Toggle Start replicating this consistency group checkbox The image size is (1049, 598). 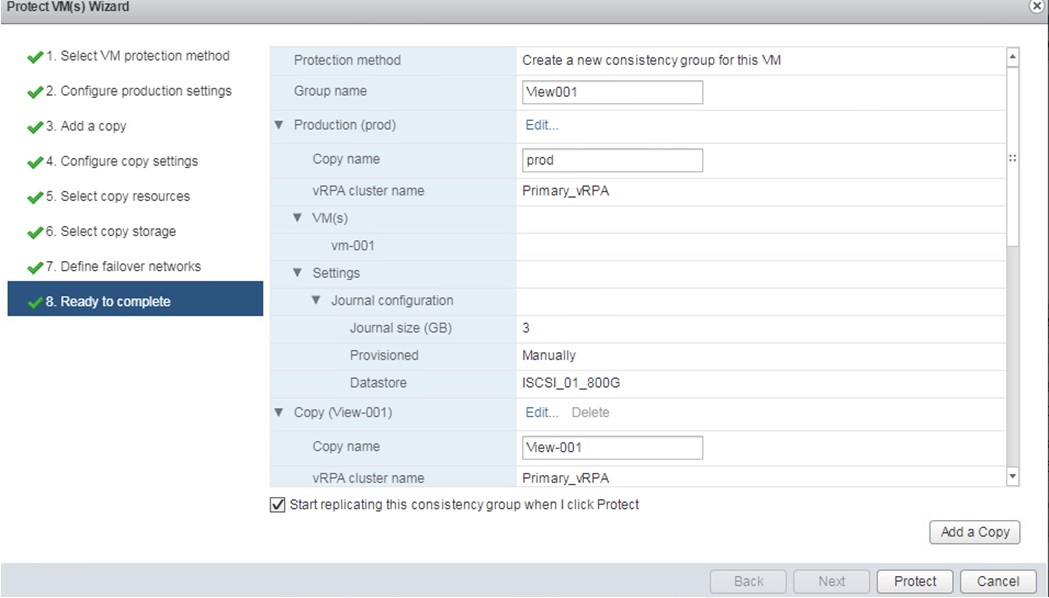[x=277, y=505]
